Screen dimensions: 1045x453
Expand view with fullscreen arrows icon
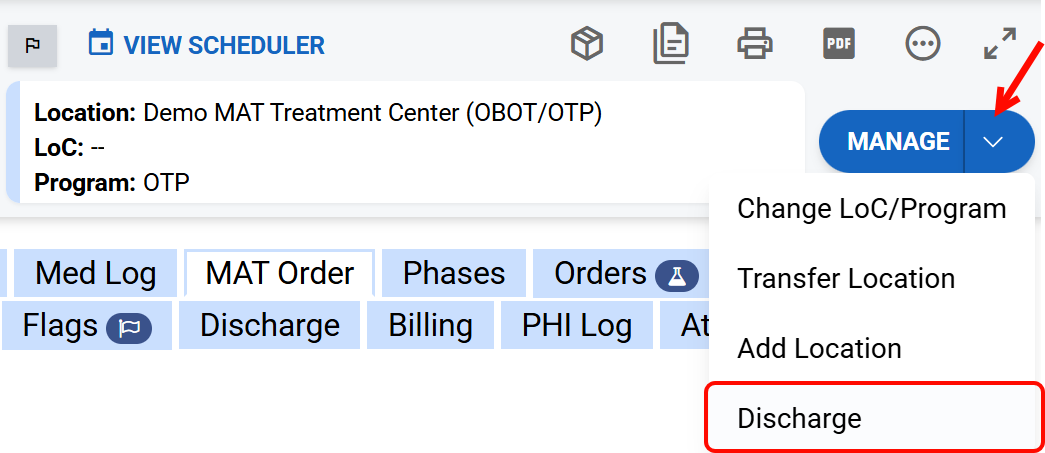tap(1000, 44)
